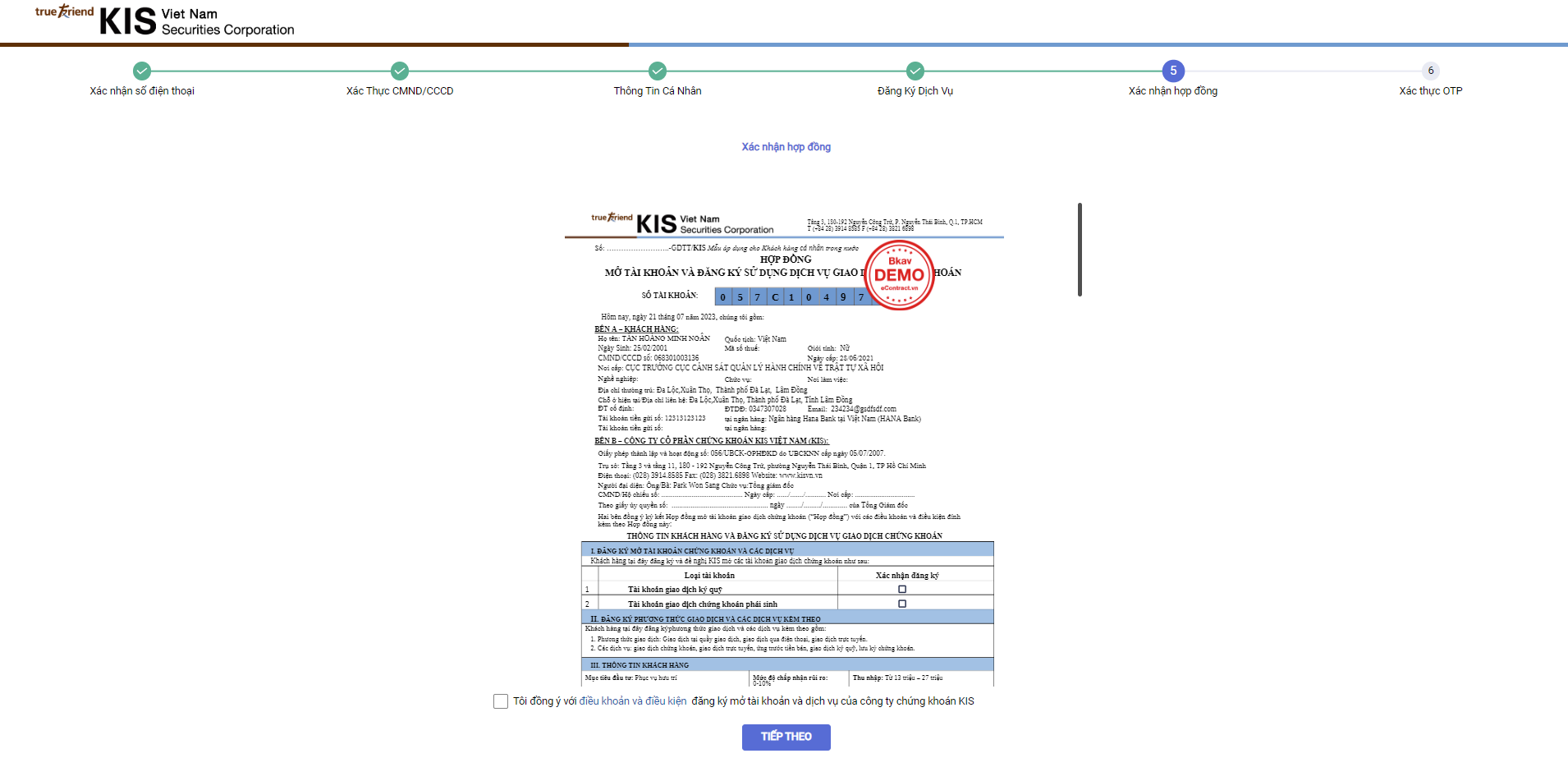Click the checkmark step icon for Đăng Ký Dịch Vụ

tap(915, 71)
